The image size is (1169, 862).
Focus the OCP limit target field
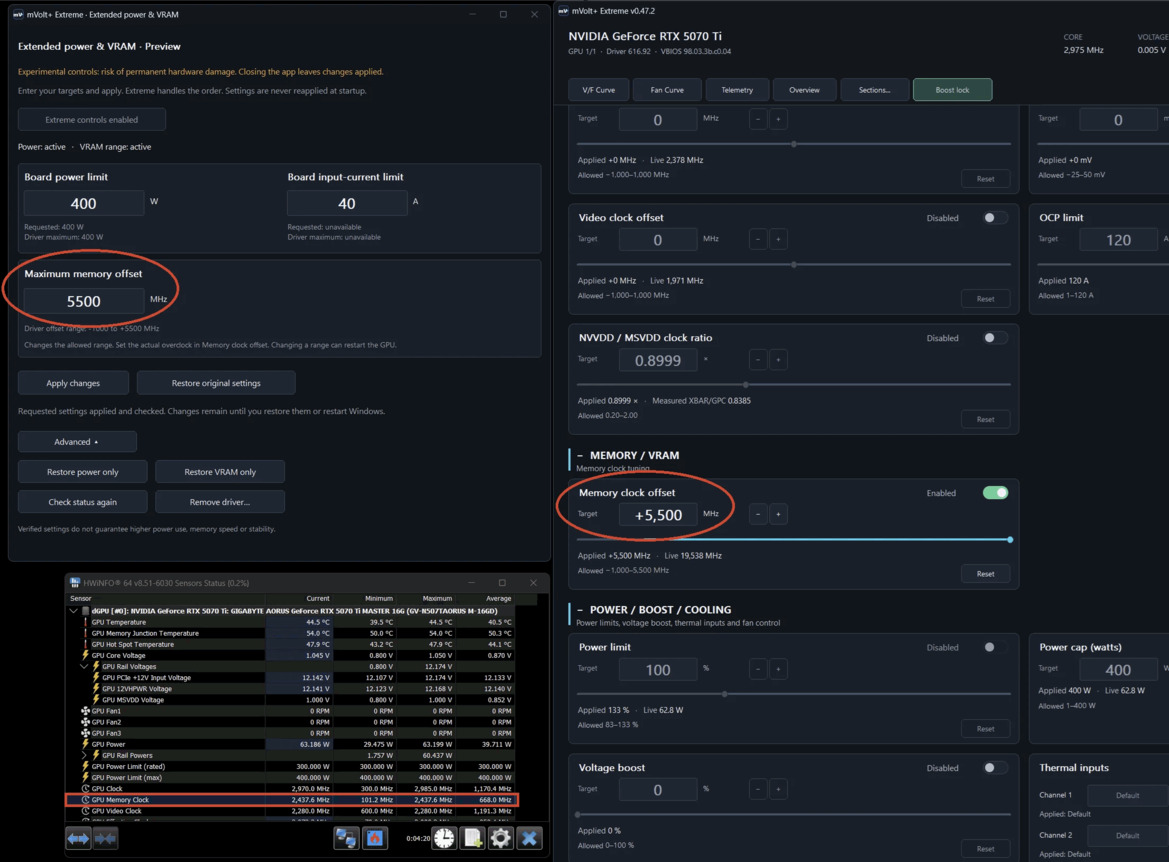coord(1118,239)
